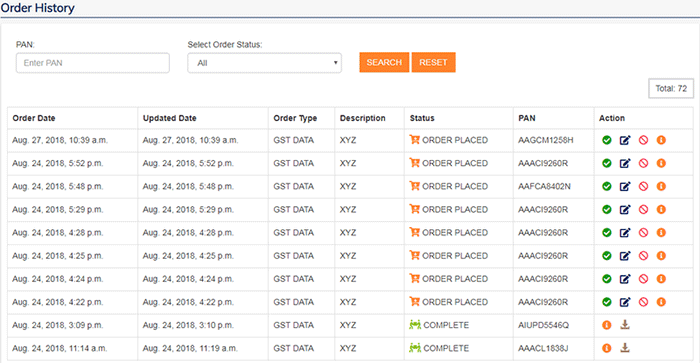
Task: Click edit icon for AAFCA8402N order
Action: pos(625,186)
